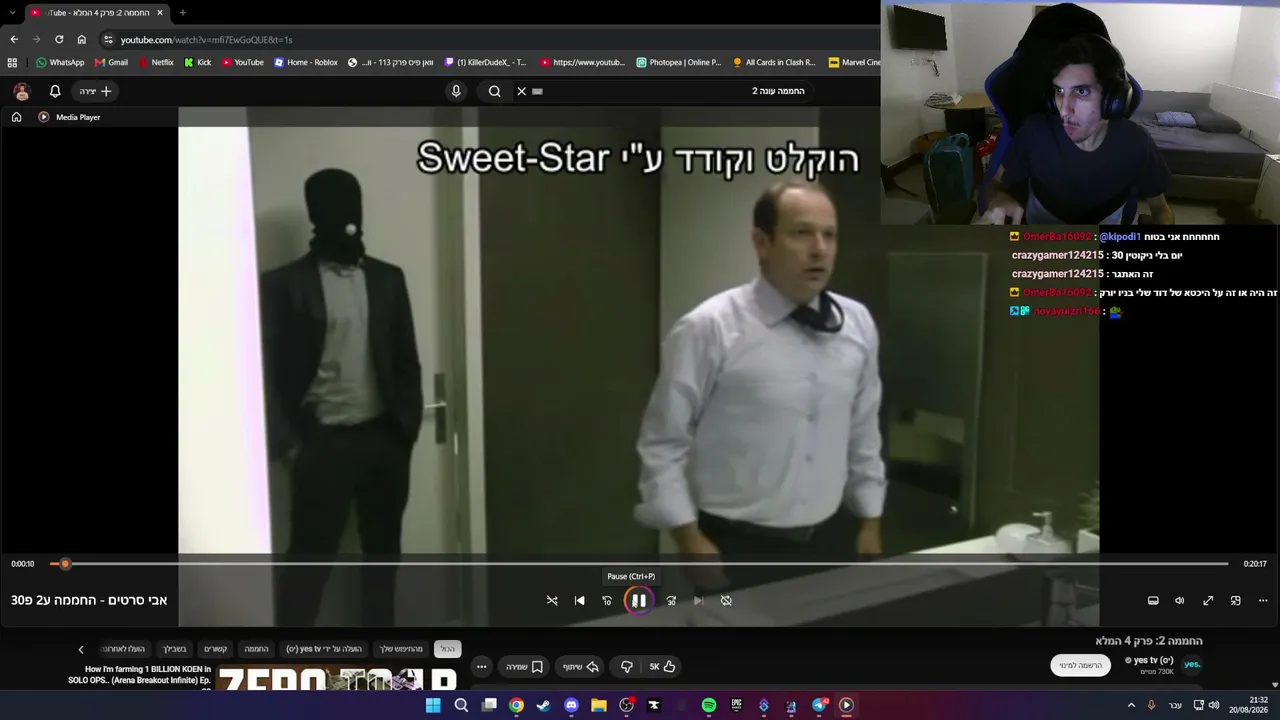Open the Media Player home icon
1280x720 pixels.
click(x=16, y=117)
